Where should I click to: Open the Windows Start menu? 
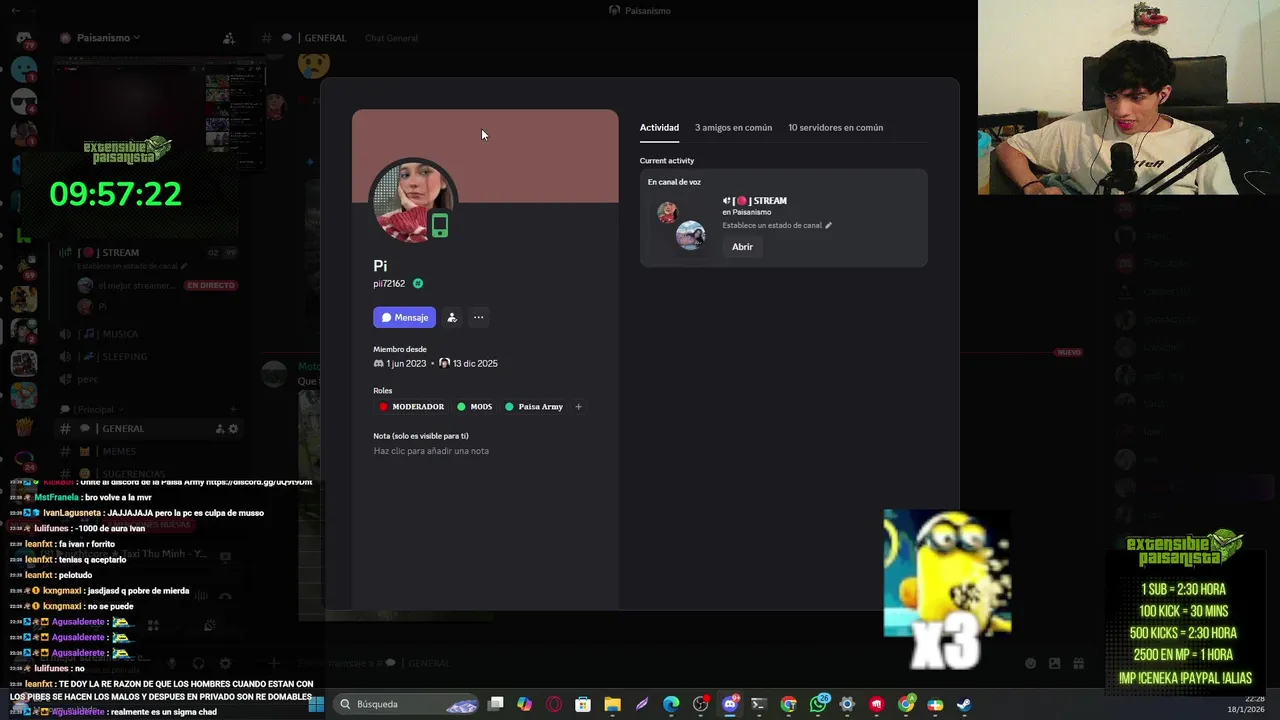(x=316, y=704)
